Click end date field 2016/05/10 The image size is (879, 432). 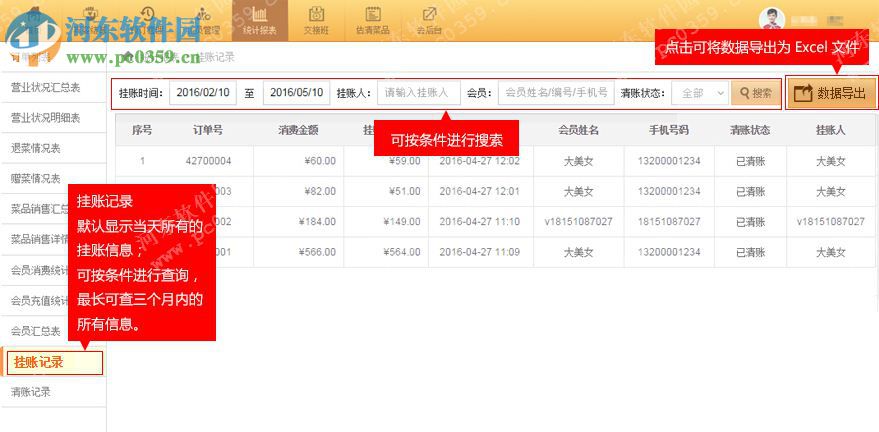[297, 93]
